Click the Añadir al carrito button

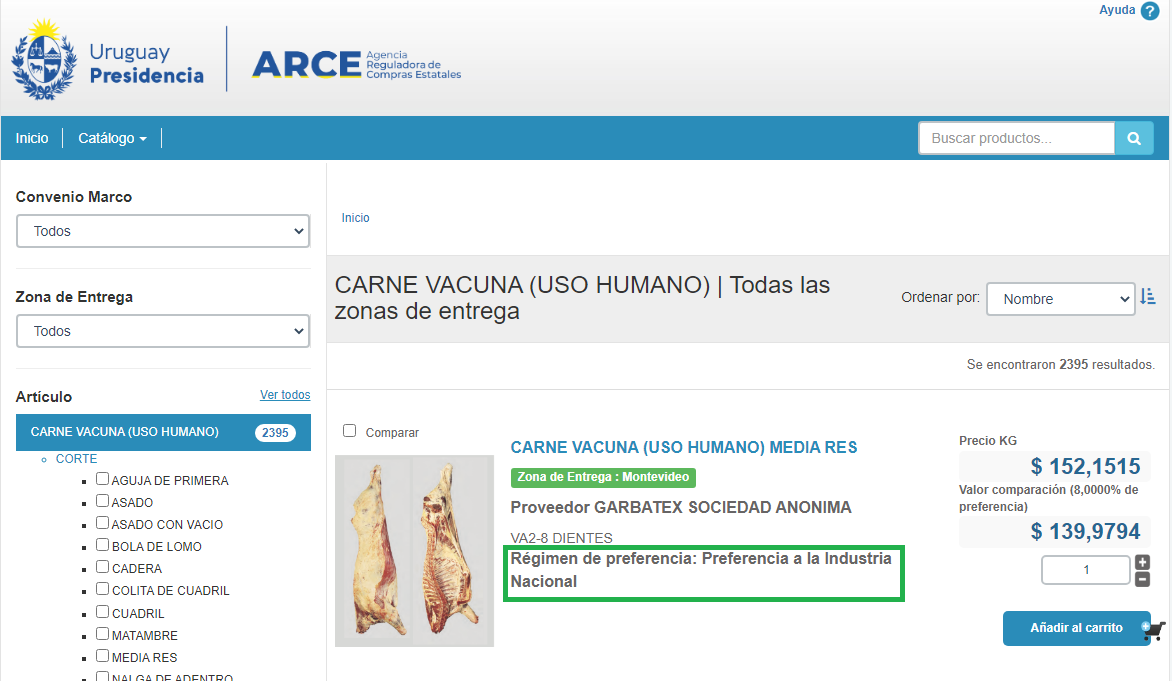pos(1076,628)
